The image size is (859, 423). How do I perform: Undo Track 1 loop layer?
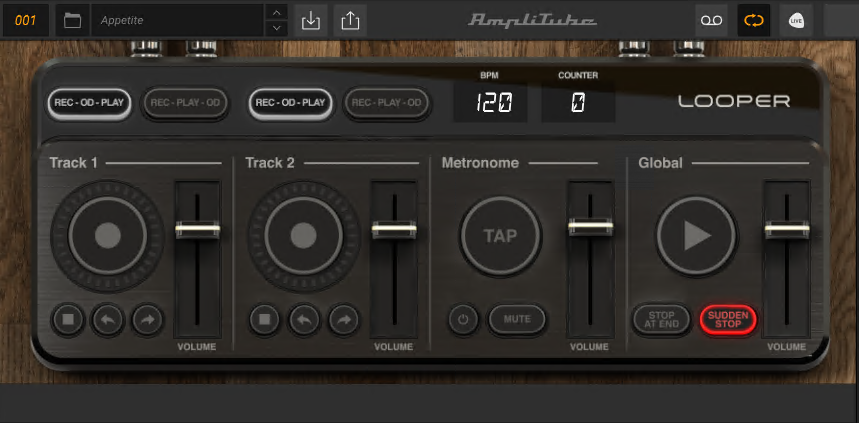(x=106, y=320)
